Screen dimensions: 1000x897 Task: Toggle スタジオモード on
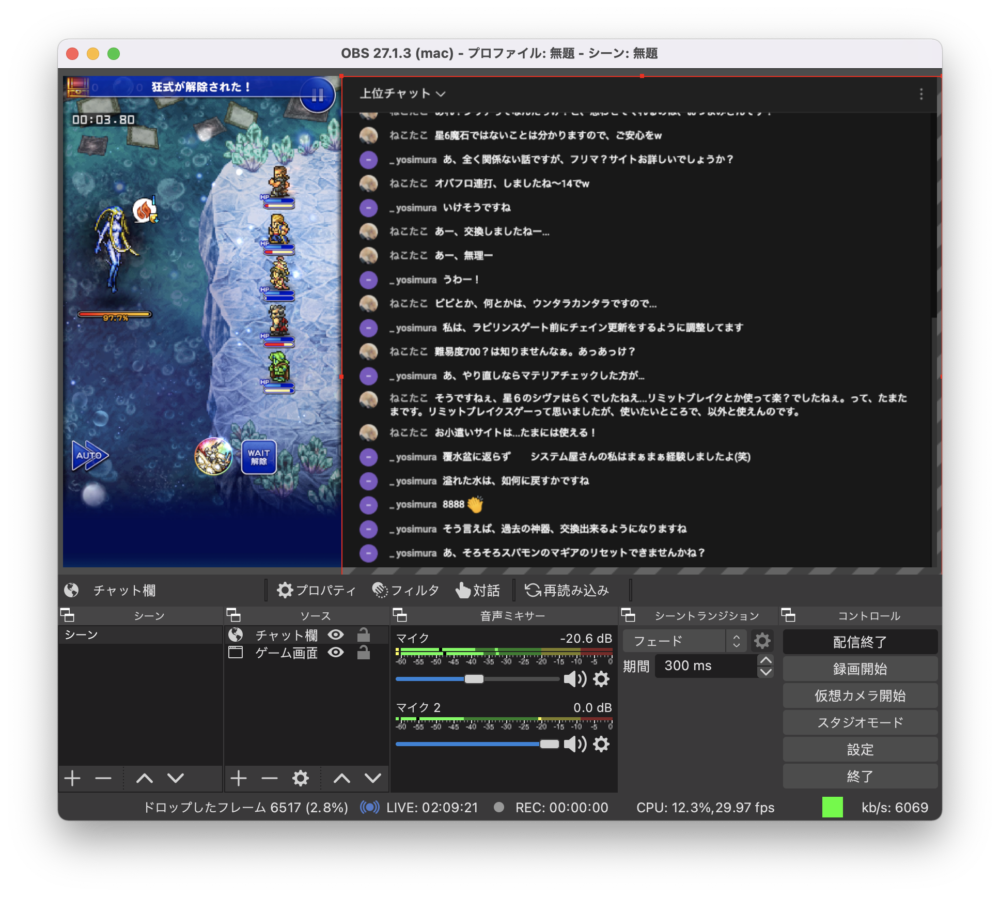tap(860, 723)
